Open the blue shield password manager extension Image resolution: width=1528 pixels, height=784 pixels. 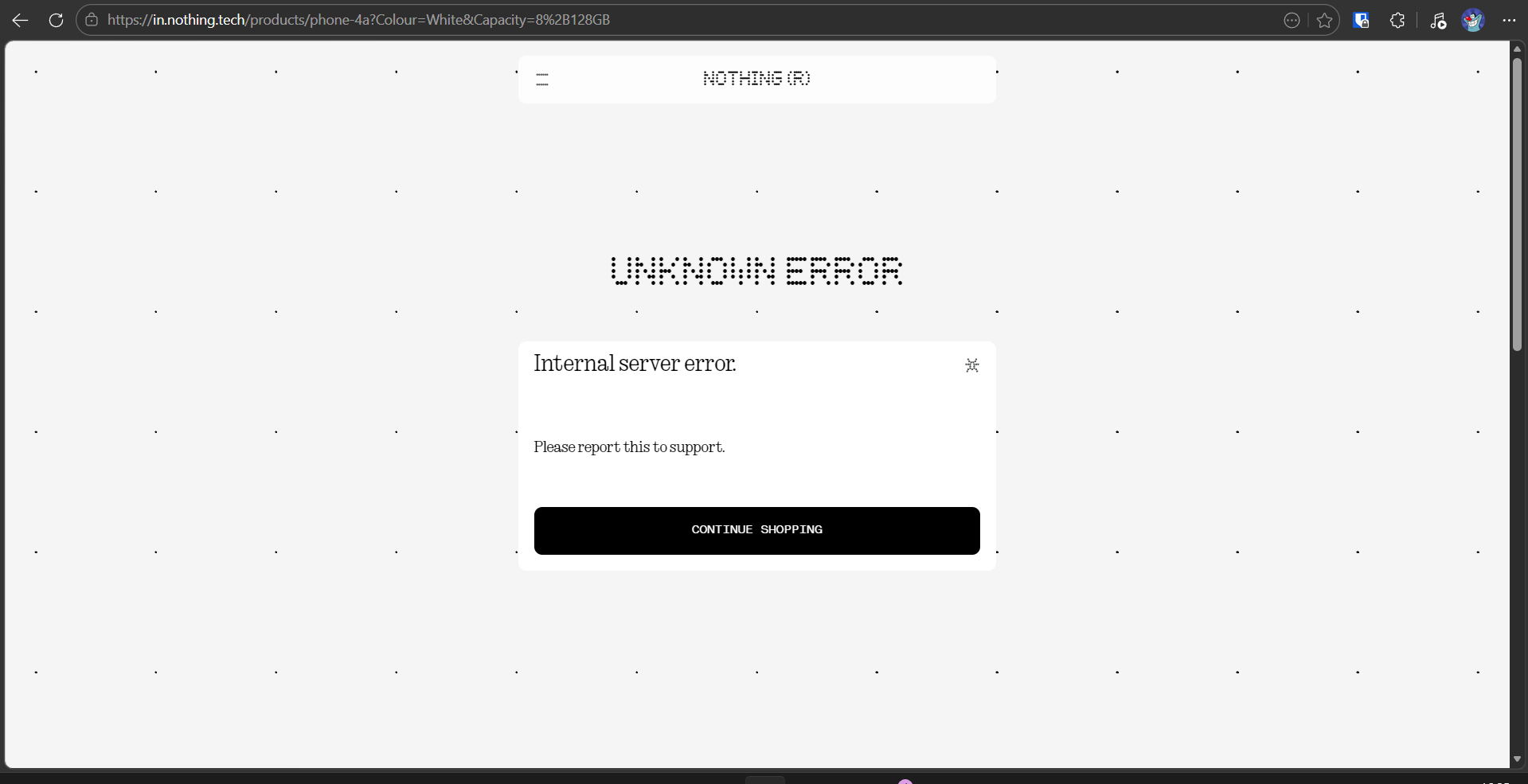pyautogui.click(x=1361, y=21)
